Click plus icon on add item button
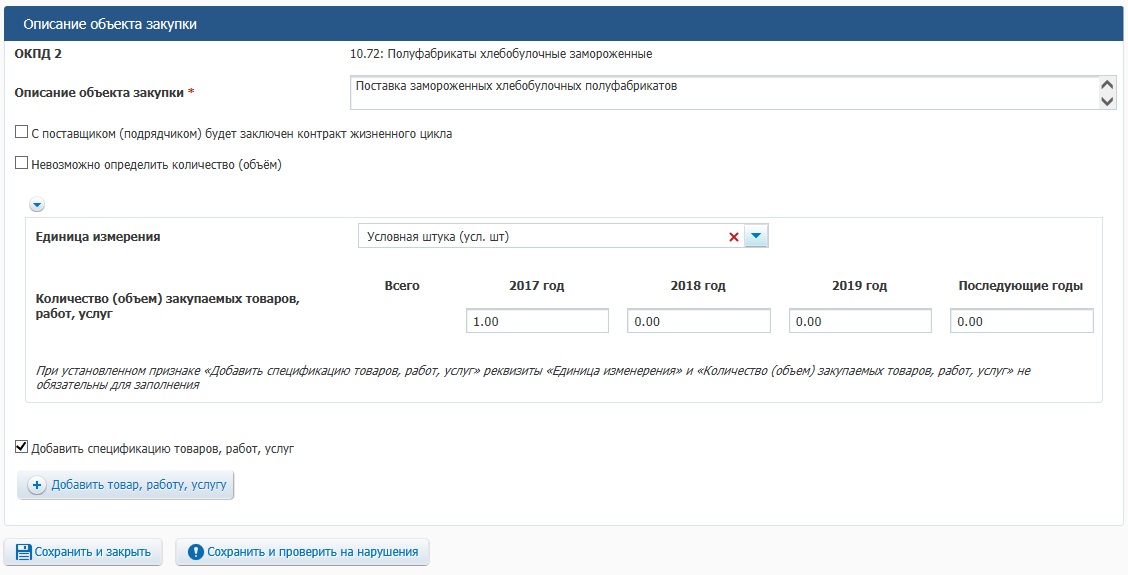Screen dimensions: 1128x575 pos(37,485)
